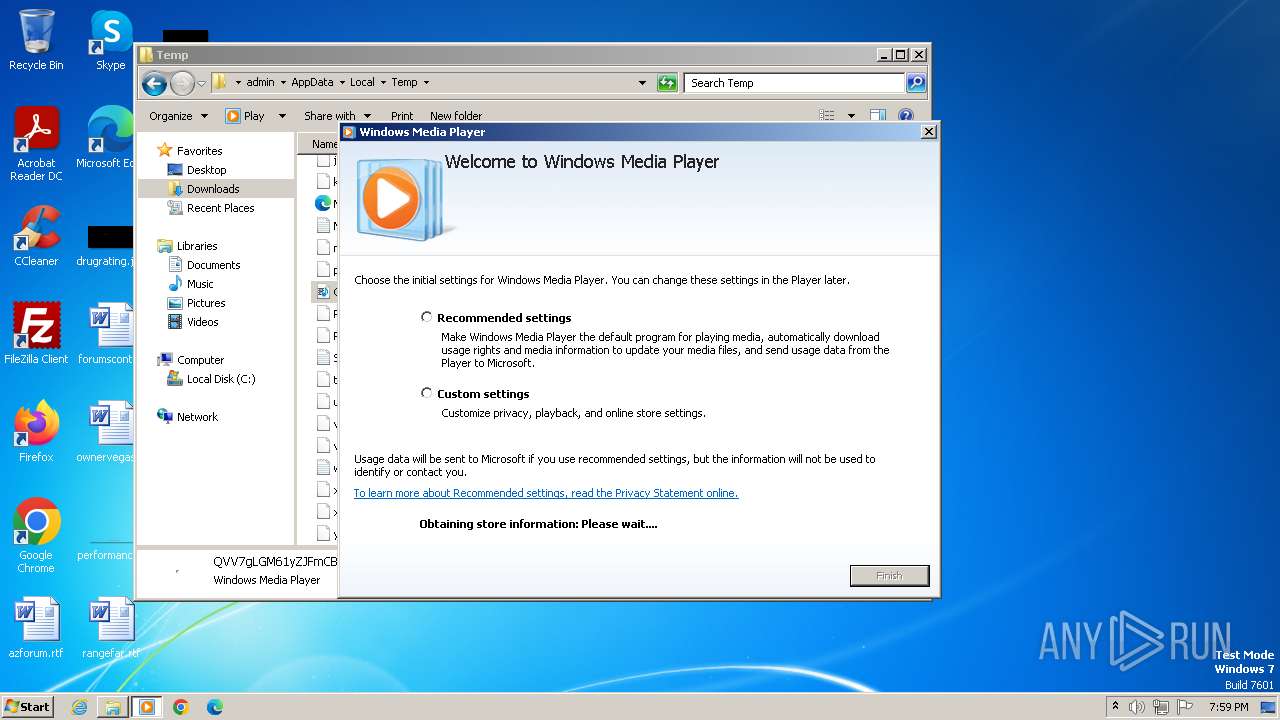This screenshot has height=720, width=1280.
Task: Open the Recycle Bin desktop icon
Action: tap(36, 40)
